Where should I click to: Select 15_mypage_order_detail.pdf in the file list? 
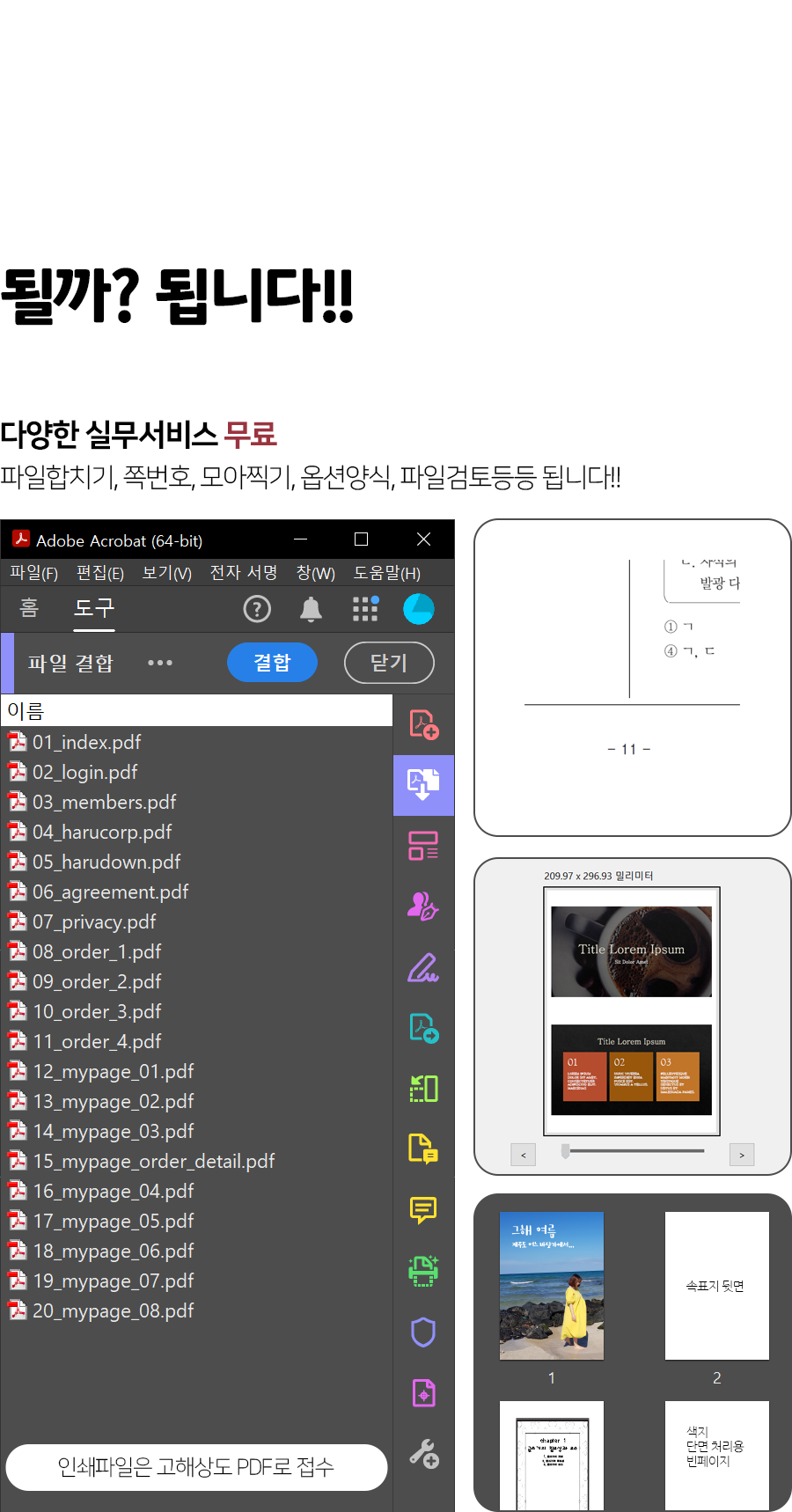[x=153, y=1161]
